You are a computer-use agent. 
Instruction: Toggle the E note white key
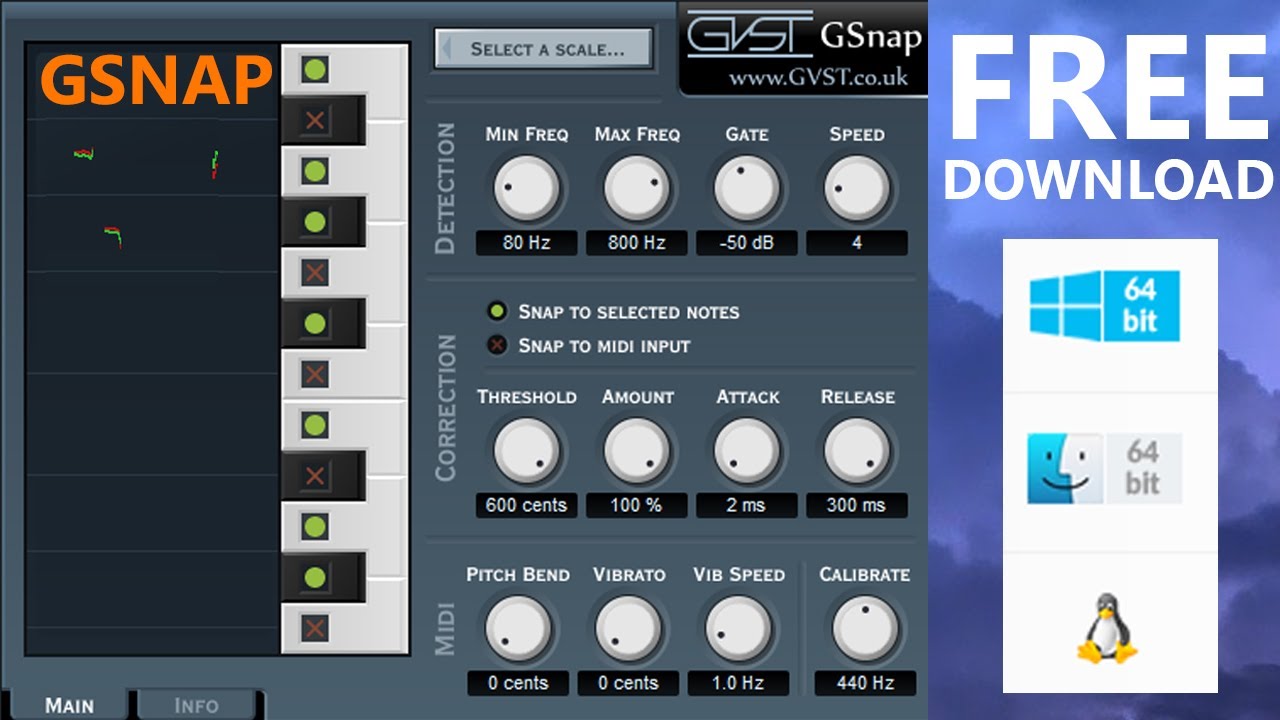pyautogui.click(x=315, y=425)
